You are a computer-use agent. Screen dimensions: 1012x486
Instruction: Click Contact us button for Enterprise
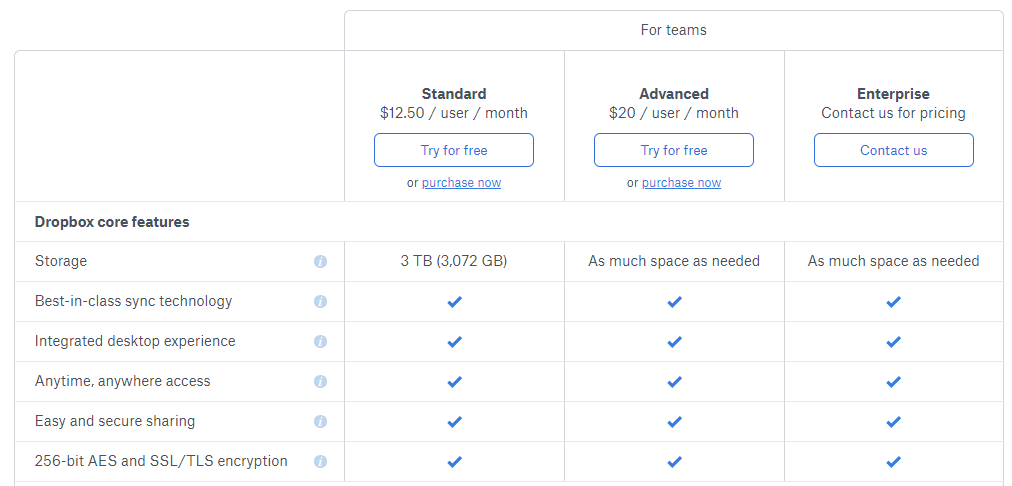tap(894, 150)
